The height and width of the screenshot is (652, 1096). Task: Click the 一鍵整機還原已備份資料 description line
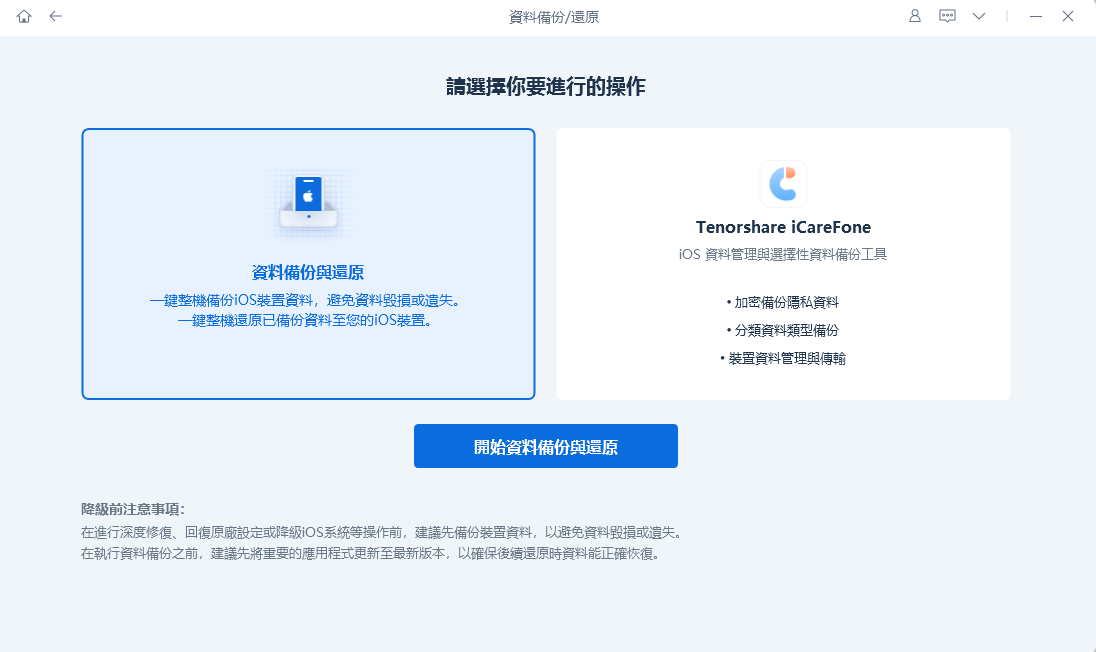click(x=305, y=320)
